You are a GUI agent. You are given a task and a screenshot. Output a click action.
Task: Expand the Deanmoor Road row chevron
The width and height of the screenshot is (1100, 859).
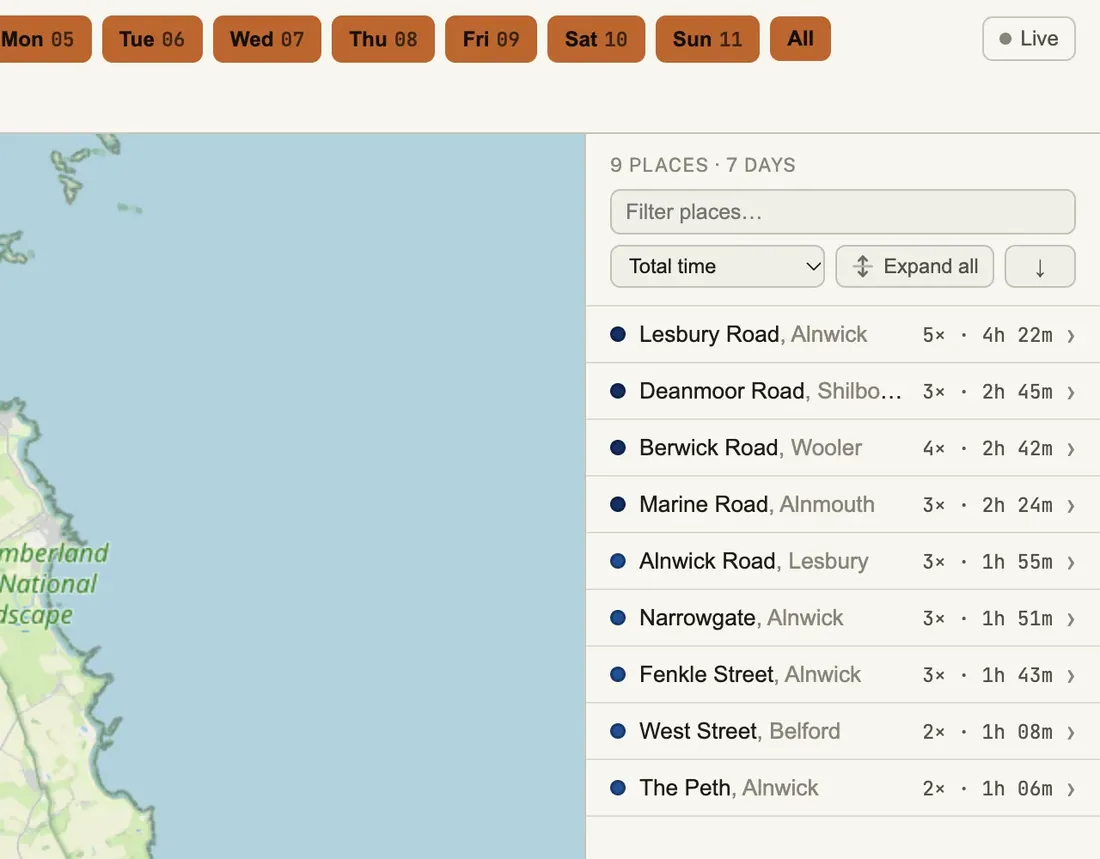tap(1071, 392)
